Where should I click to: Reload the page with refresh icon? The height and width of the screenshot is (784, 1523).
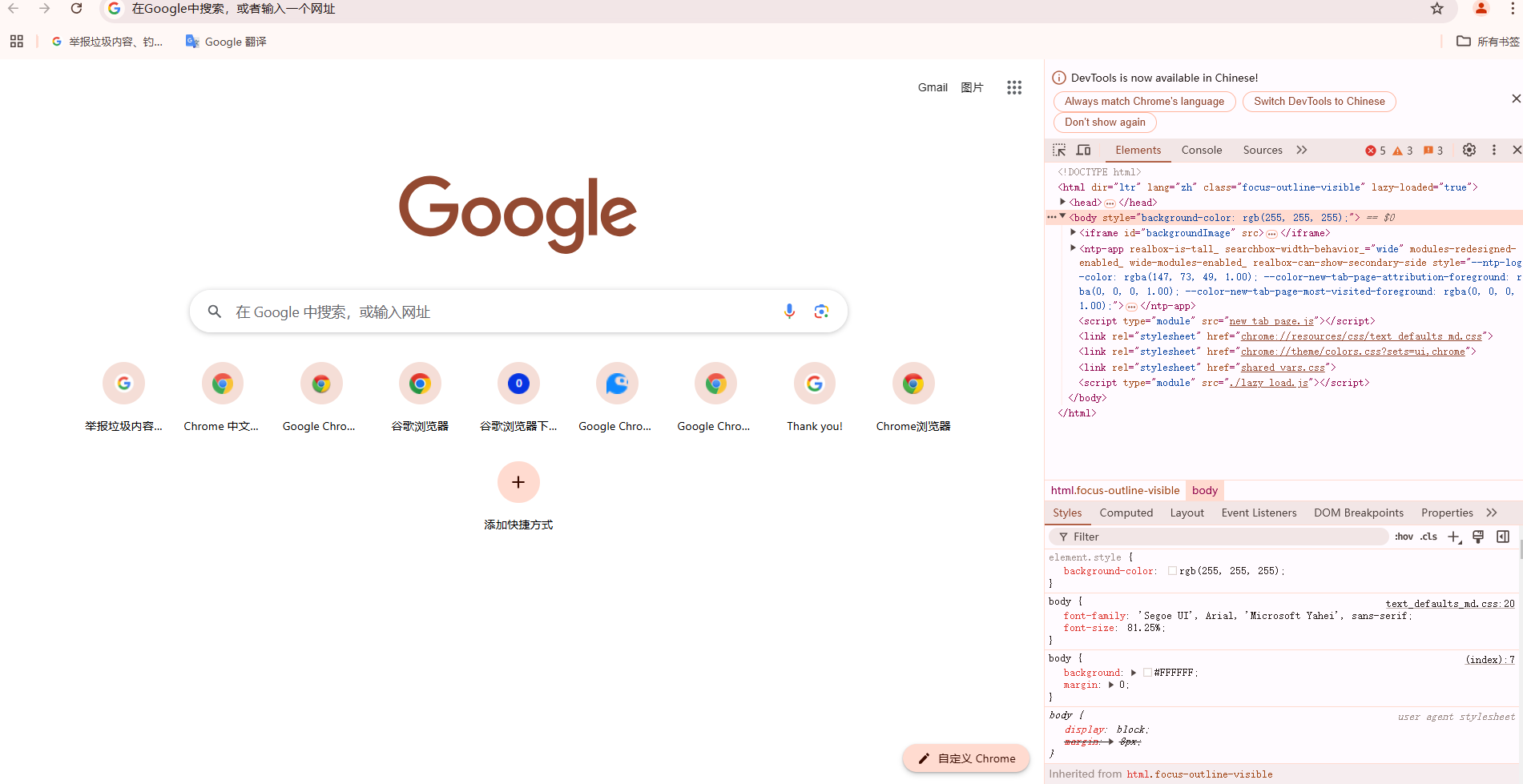(76, 9)
